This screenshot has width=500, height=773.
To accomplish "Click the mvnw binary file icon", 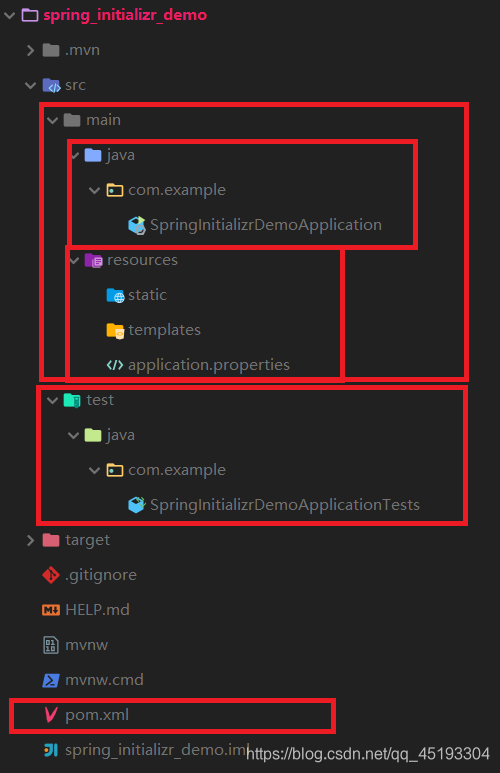I will [51, 645].
